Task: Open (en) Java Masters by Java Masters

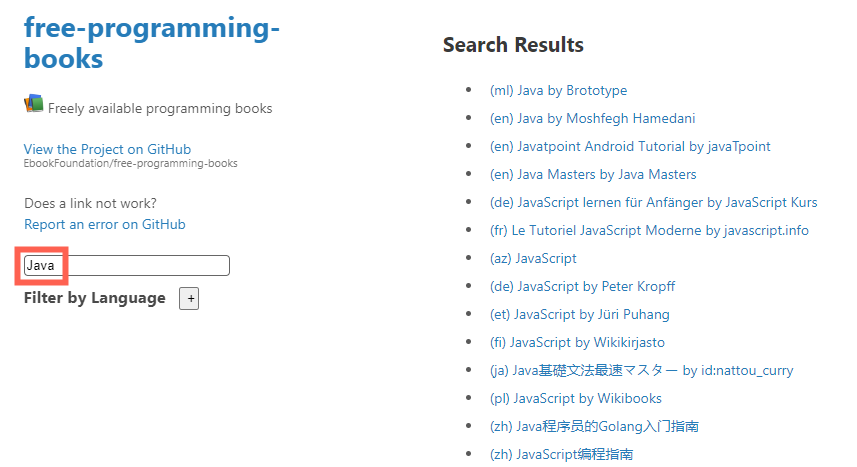Action: tap(593, 174)
